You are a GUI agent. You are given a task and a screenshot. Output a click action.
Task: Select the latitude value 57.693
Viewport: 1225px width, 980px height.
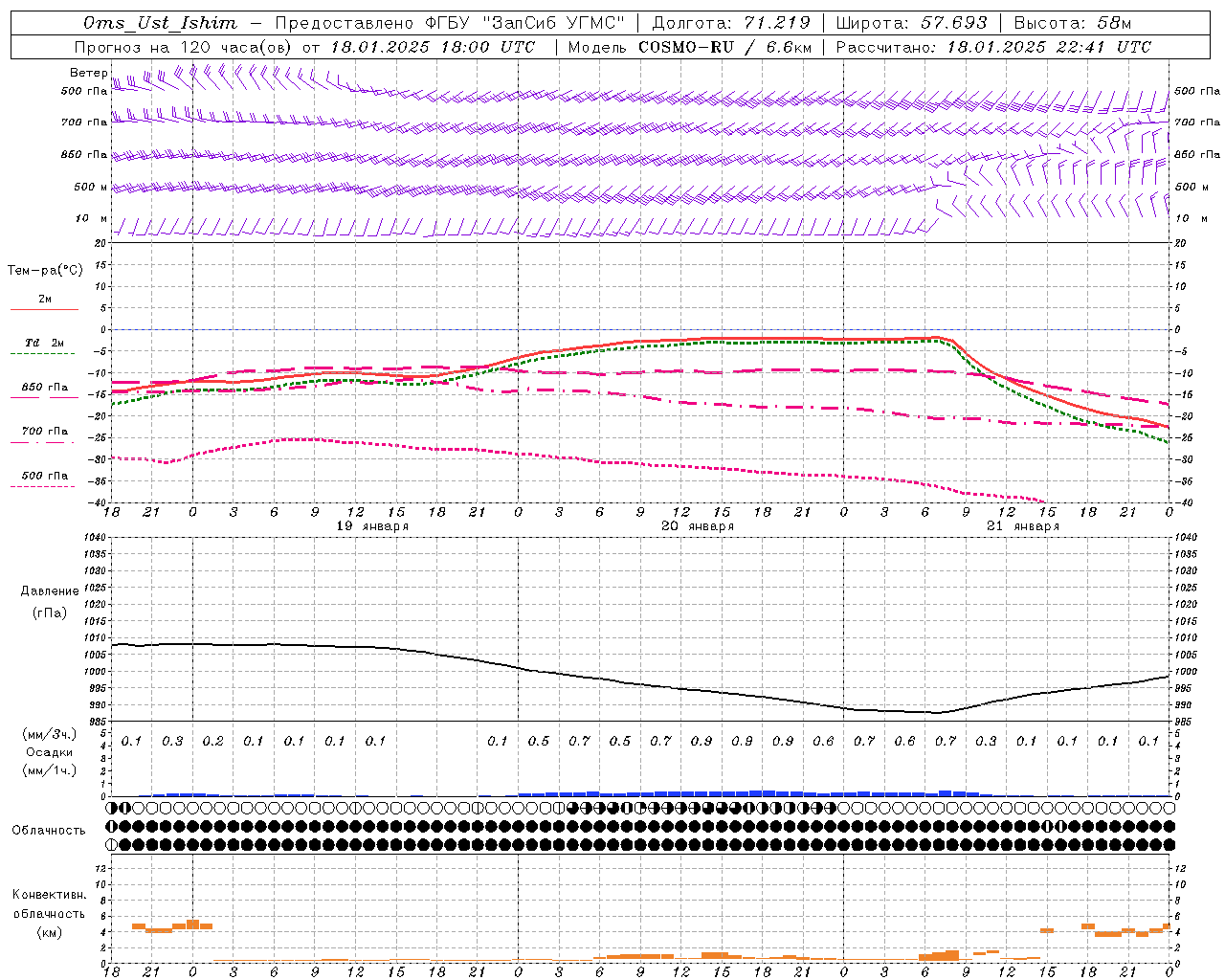point(954,23)
